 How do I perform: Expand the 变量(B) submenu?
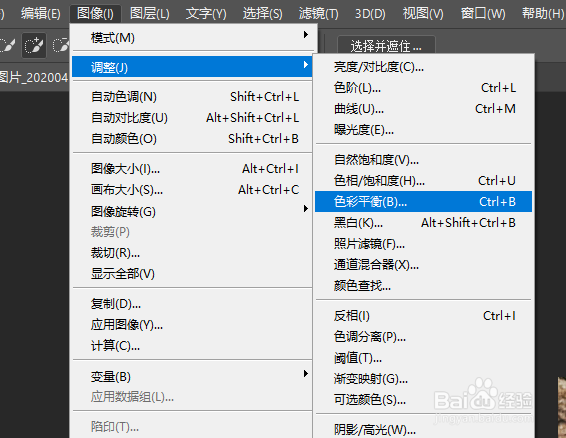coord(192,376)
